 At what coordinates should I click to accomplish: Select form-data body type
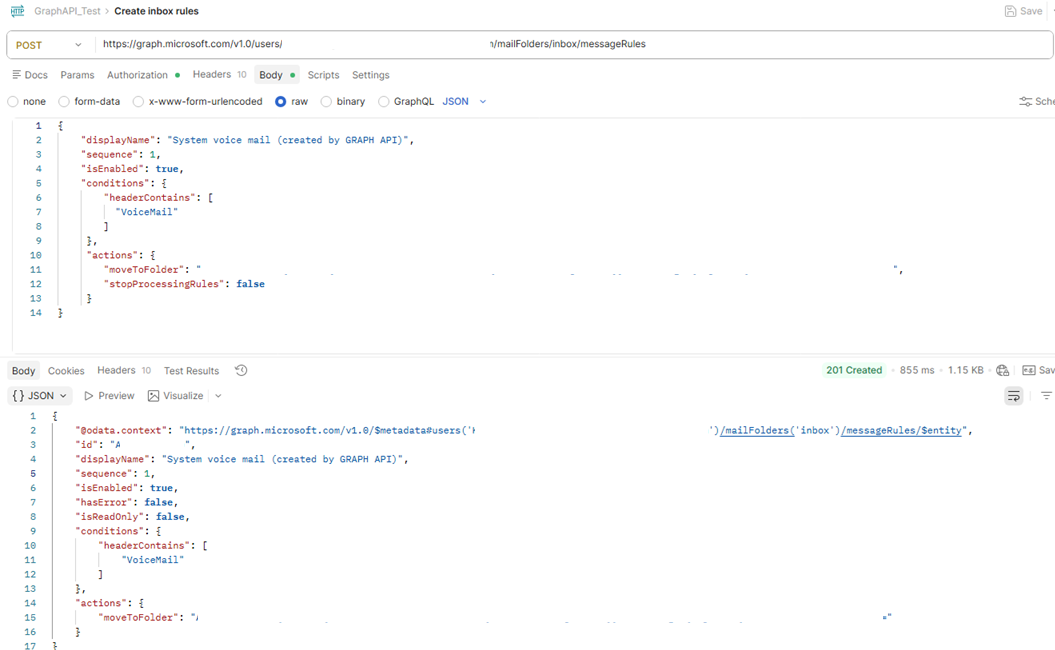[64, 102]
